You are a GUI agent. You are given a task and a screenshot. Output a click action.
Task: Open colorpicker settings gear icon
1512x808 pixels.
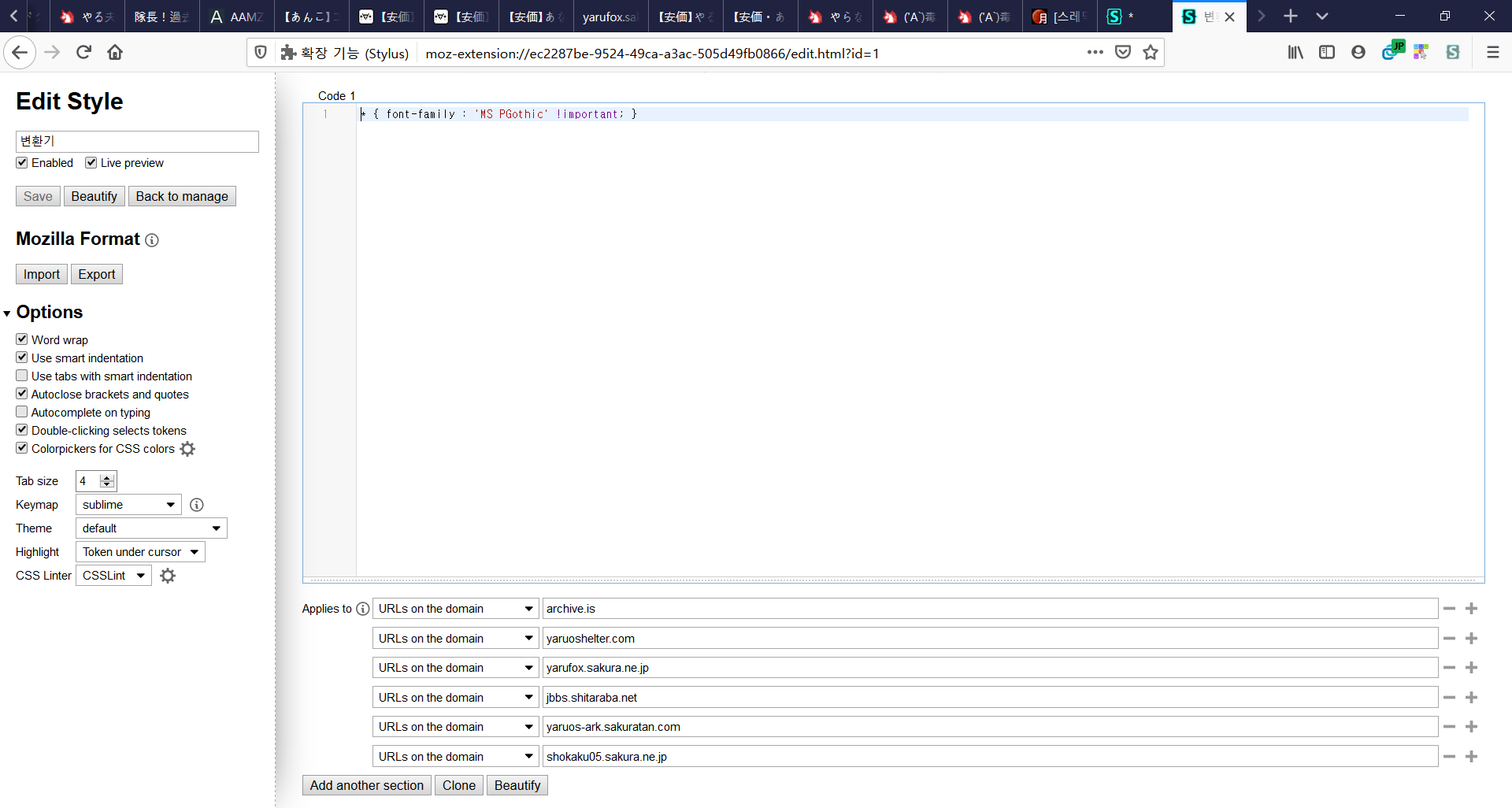tap(187, 449)
